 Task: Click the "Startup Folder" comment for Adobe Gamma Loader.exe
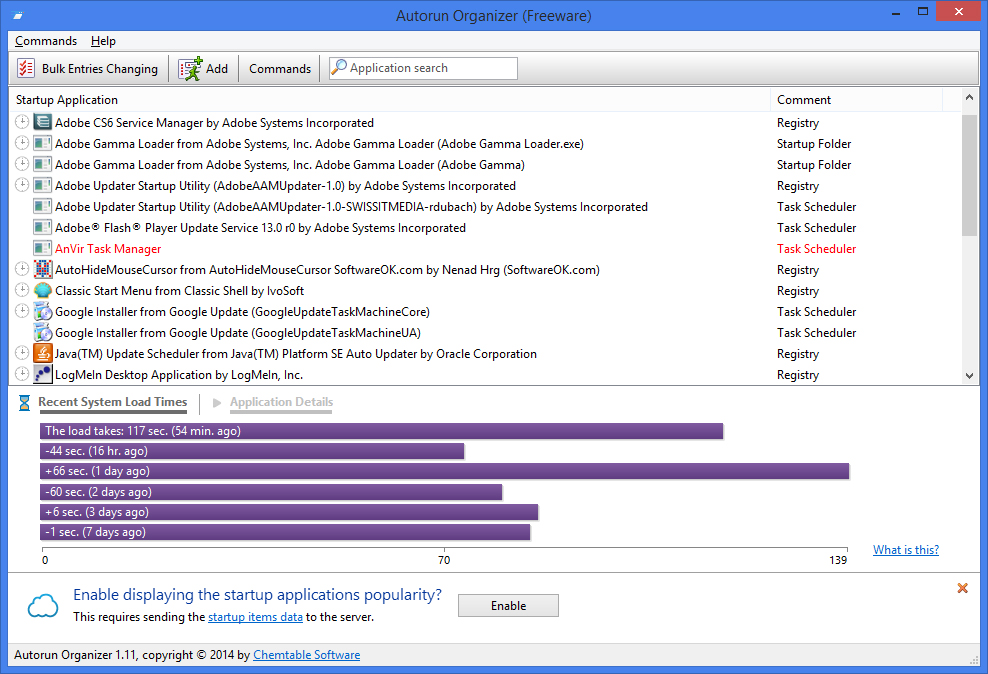pyautogui.click(x=814, y=144)
